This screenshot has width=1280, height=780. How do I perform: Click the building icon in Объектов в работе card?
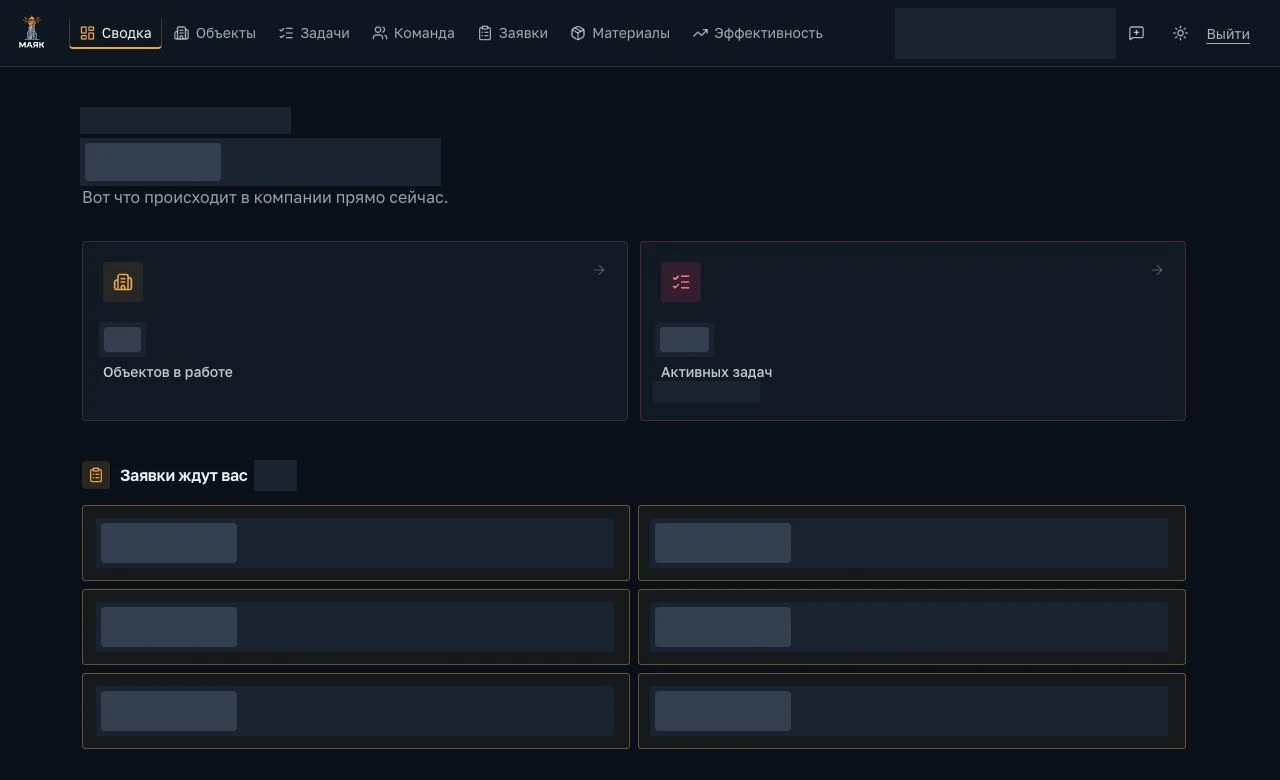(x=123, y=282)
